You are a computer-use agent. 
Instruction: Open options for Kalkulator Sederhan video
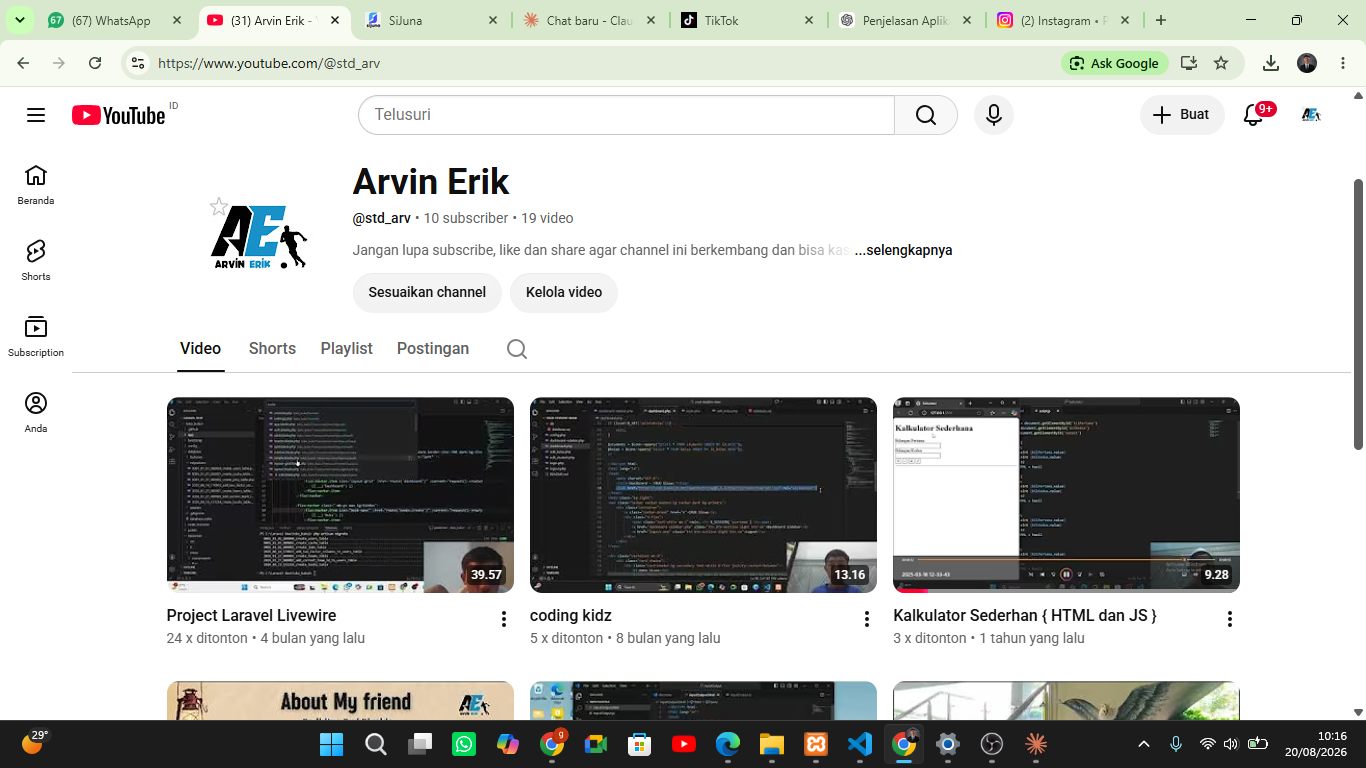coord(1230,619)
